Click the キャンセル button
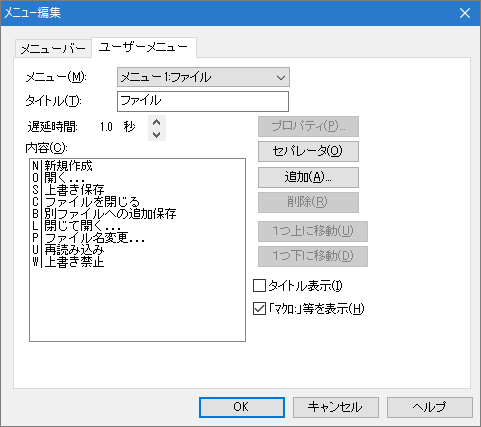 (336, 407)
